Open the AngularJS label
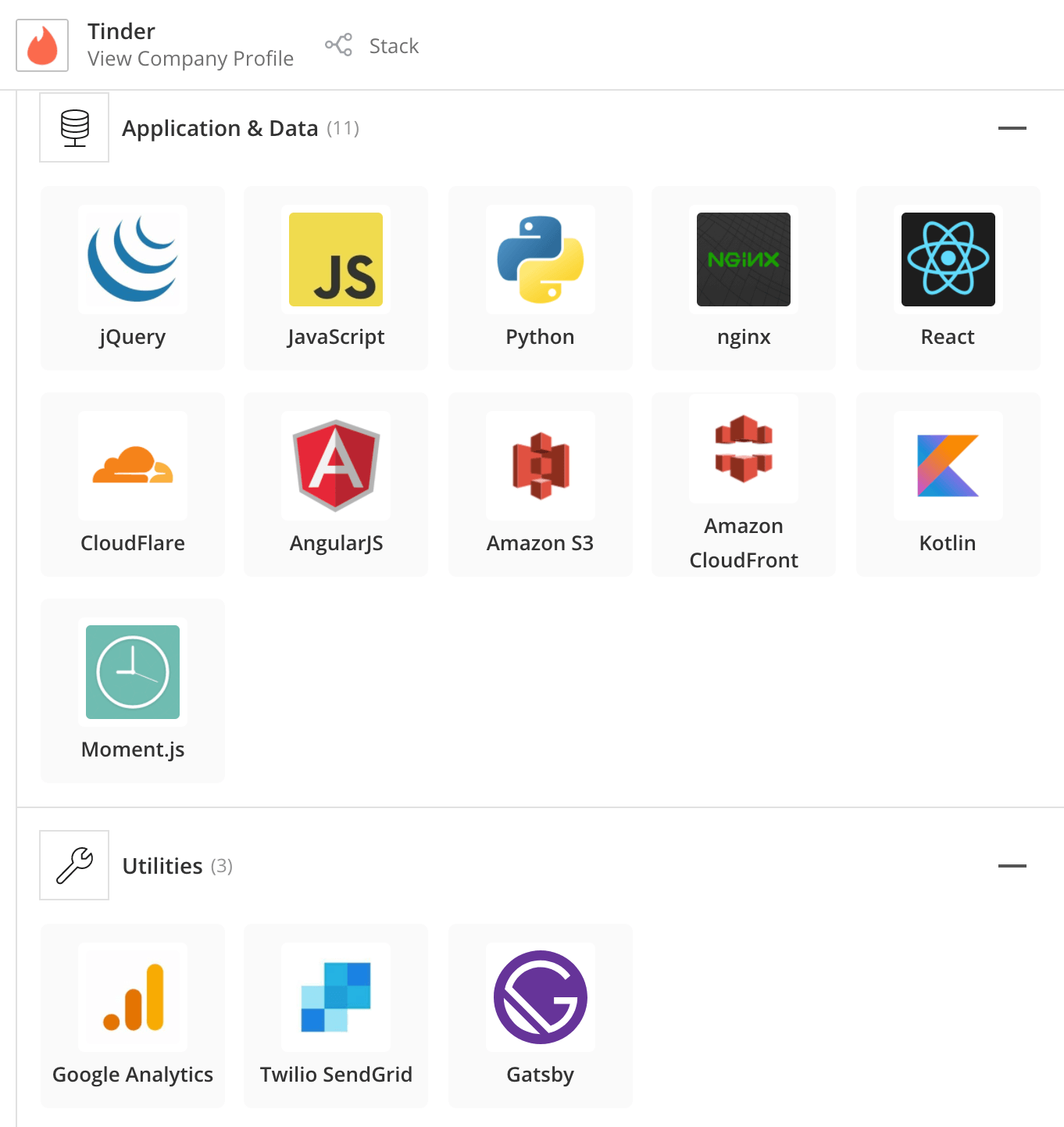 [336, 543]
